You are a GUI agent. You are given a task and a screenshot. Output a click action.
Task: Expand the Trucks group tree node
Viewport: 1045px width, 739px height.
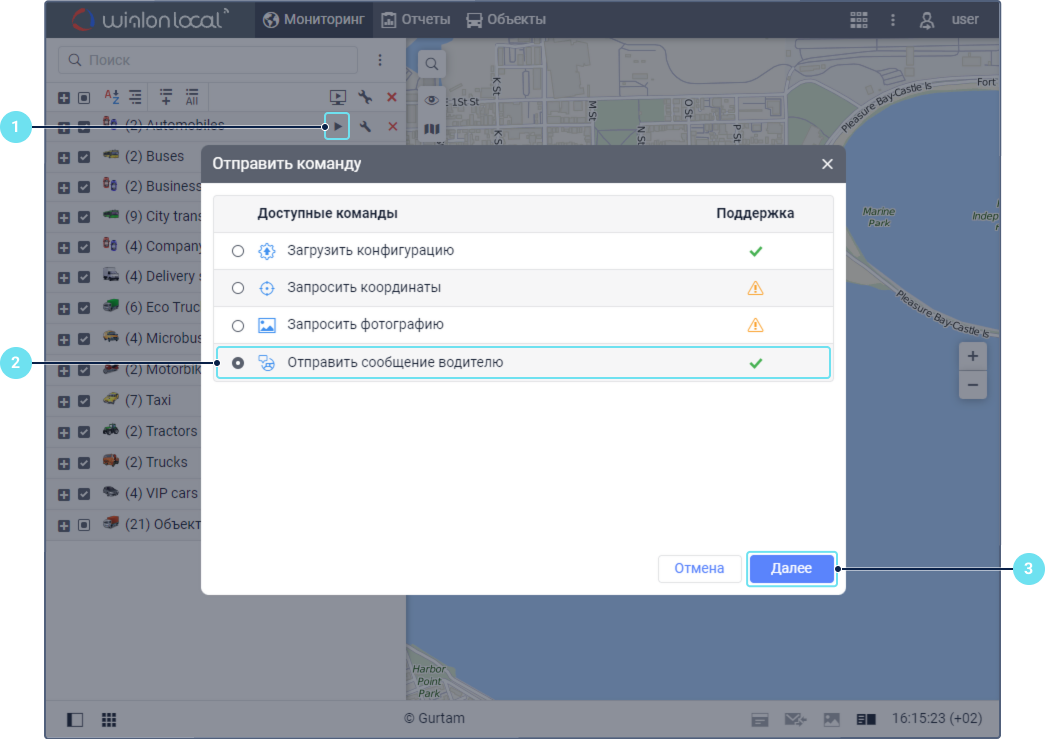tap(64, 463)
